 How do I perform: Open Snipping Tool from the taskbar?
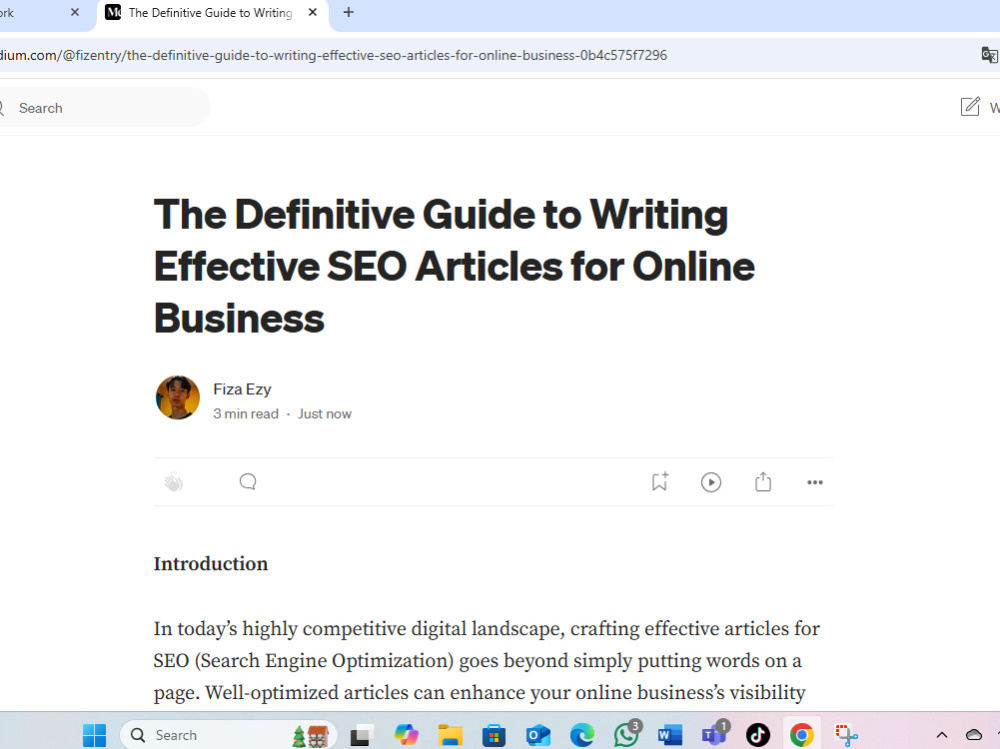(x=846, y=735)
